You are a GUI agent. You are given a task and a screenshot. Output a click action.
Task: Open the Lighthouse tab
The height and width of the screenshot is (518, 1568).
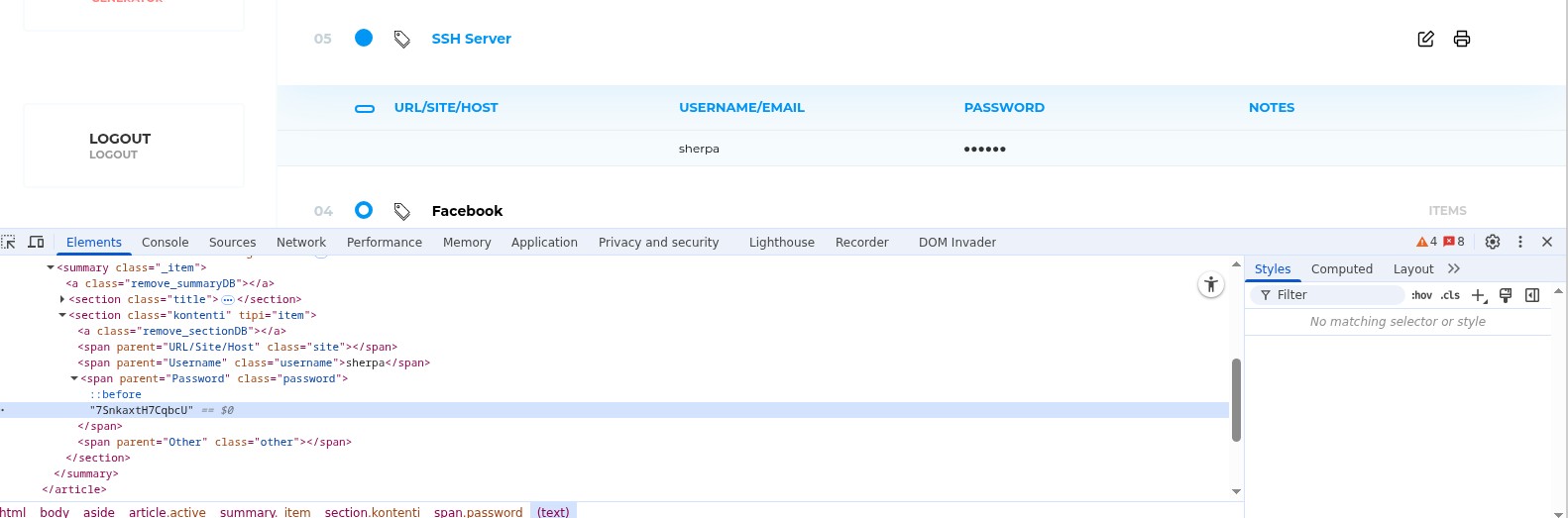[x=781, y=242]
